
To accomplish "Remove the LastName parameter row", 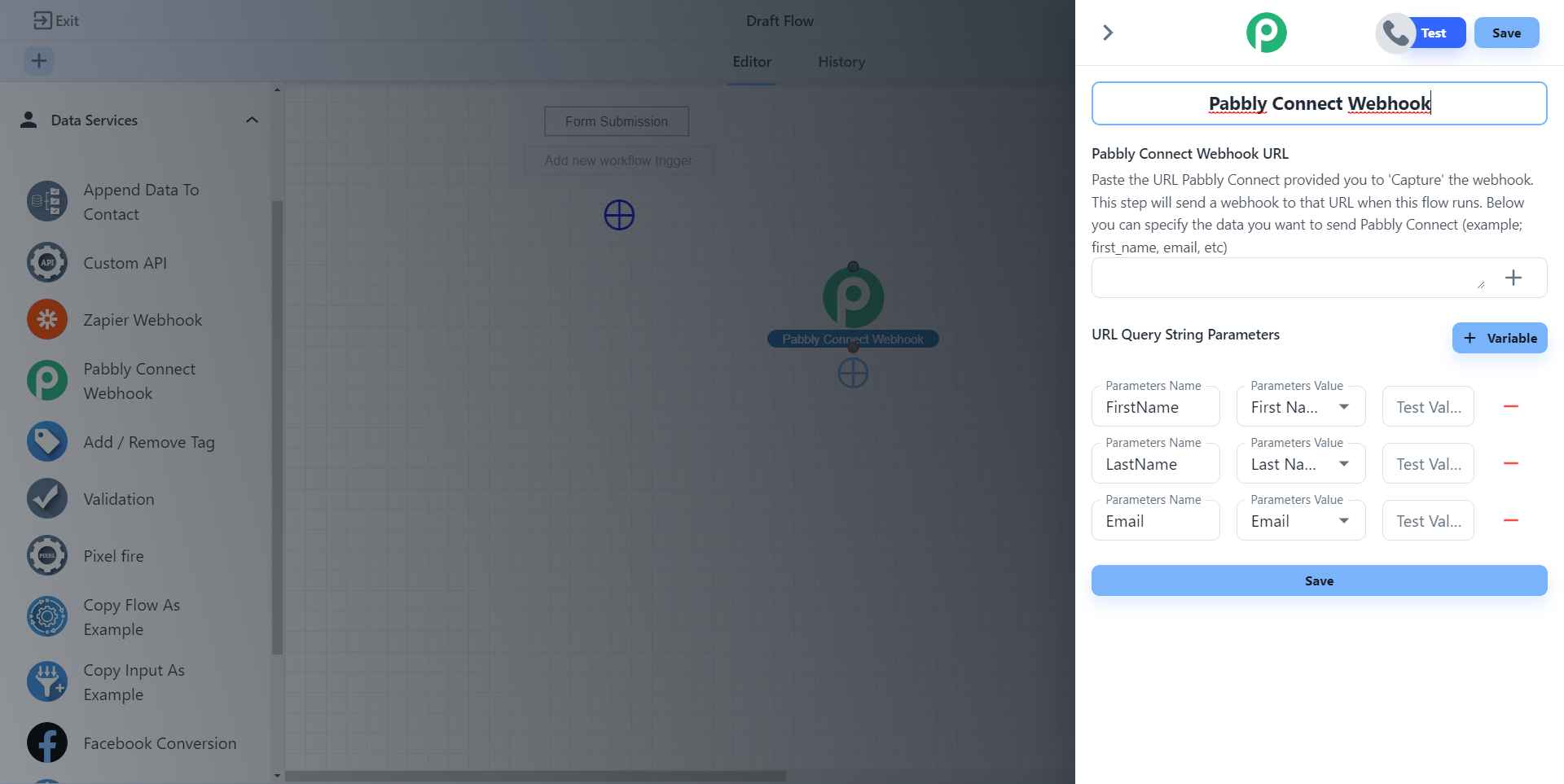I will (1511, 463).
